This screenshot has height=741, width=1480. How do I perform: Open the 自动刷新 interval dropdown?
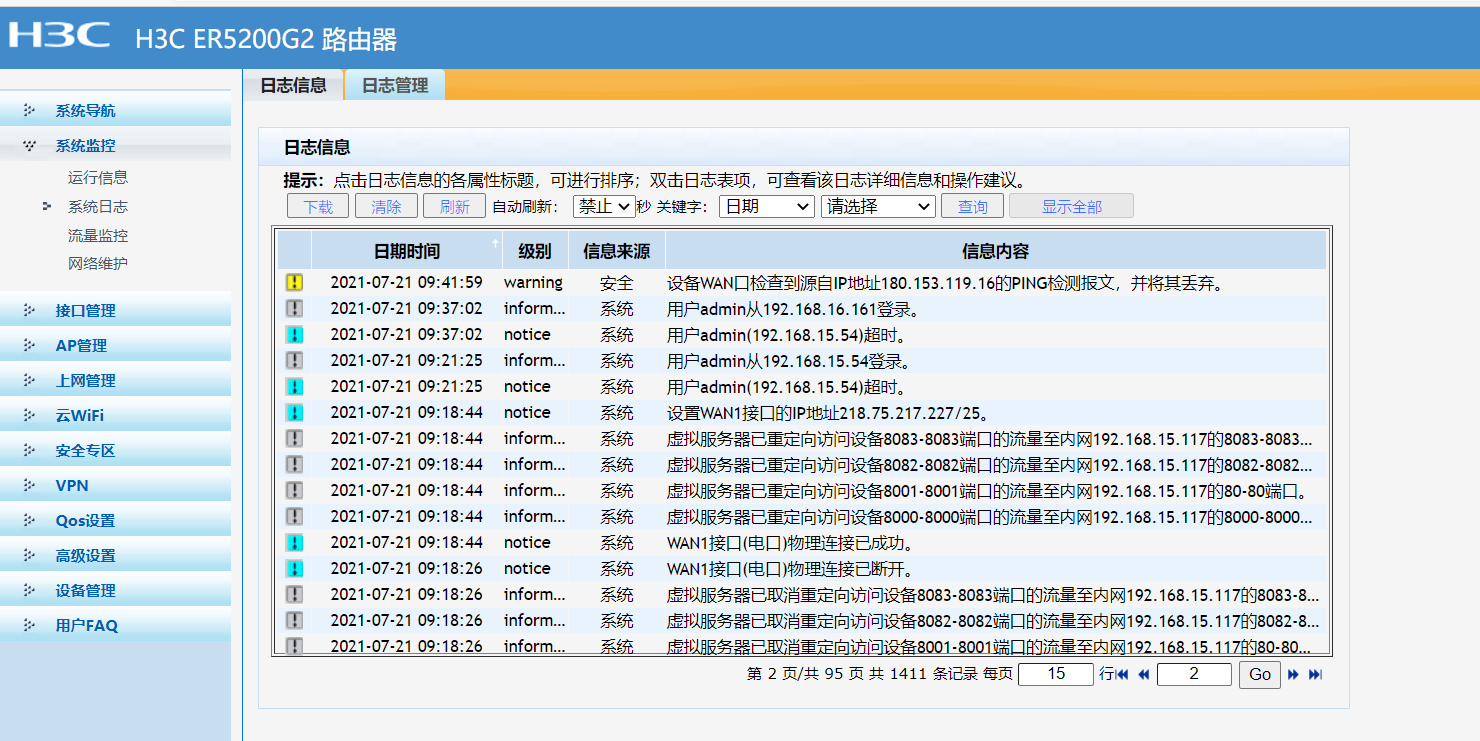pyautogui.click(x=603, y=207)
